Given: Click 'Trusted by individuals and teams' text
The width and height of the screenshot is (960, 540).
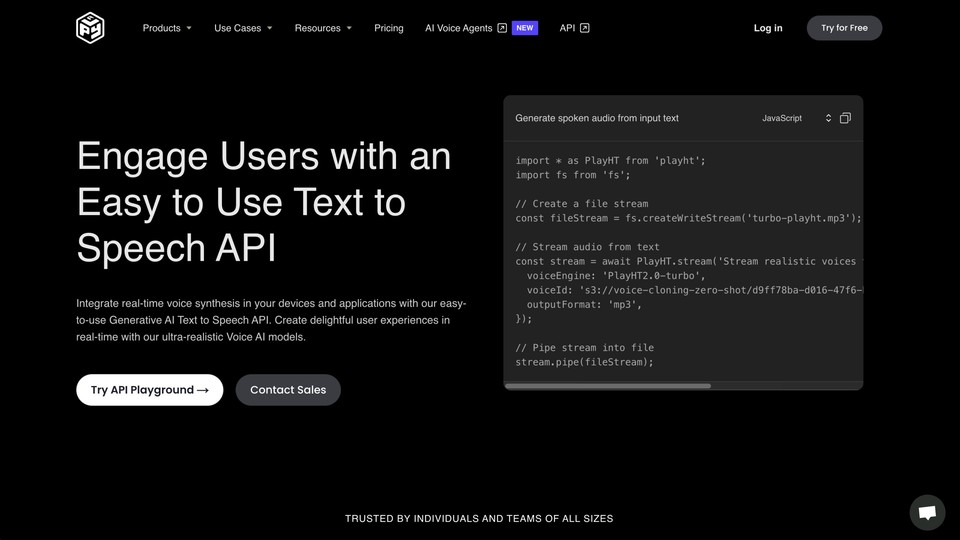Looking at the screenshot, I should (x=479, y=519).
